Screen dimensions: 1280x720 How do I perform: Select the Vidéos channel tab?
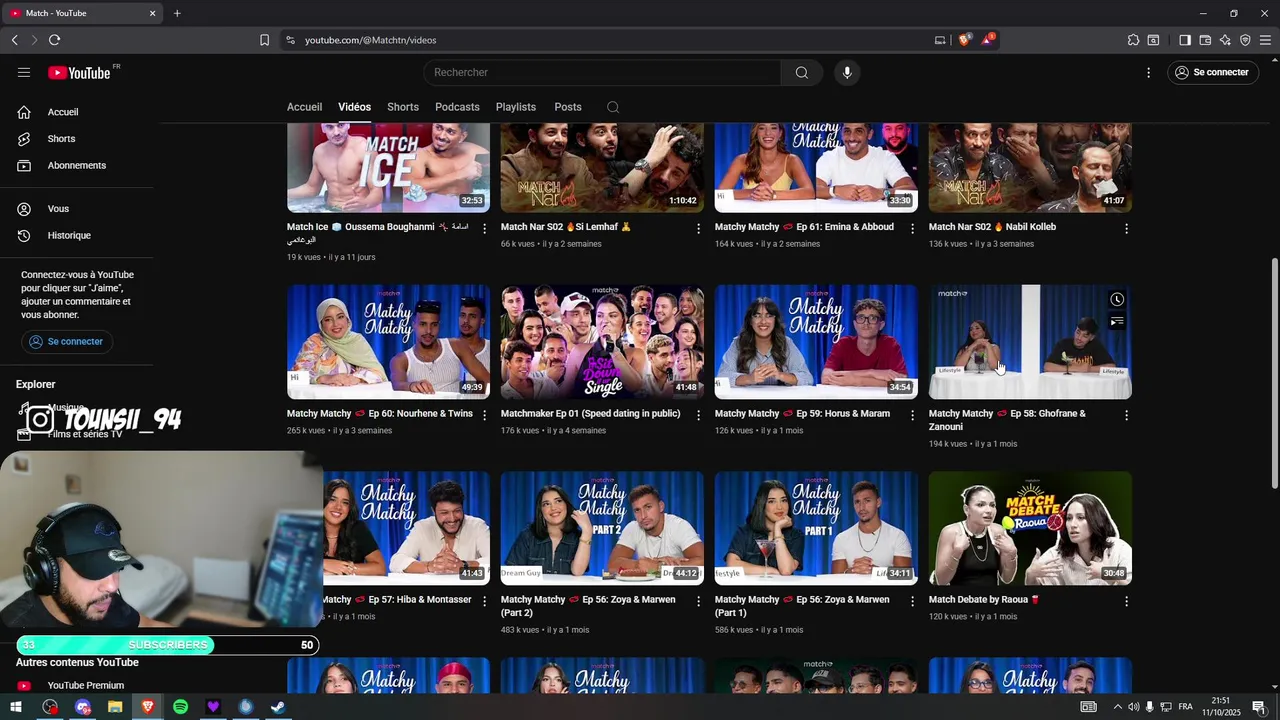(354, 107)
